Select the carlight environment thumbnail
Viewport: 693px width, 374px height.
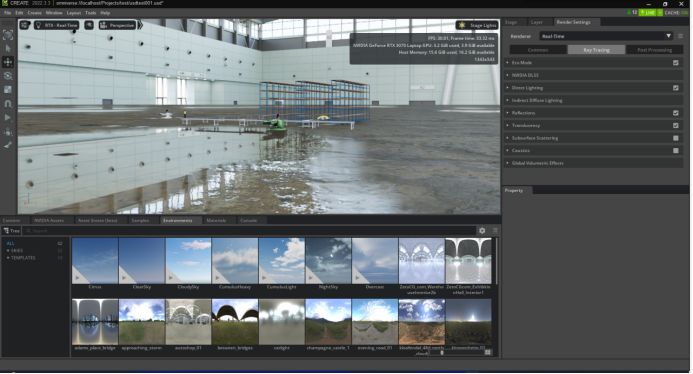pos(282,322)
